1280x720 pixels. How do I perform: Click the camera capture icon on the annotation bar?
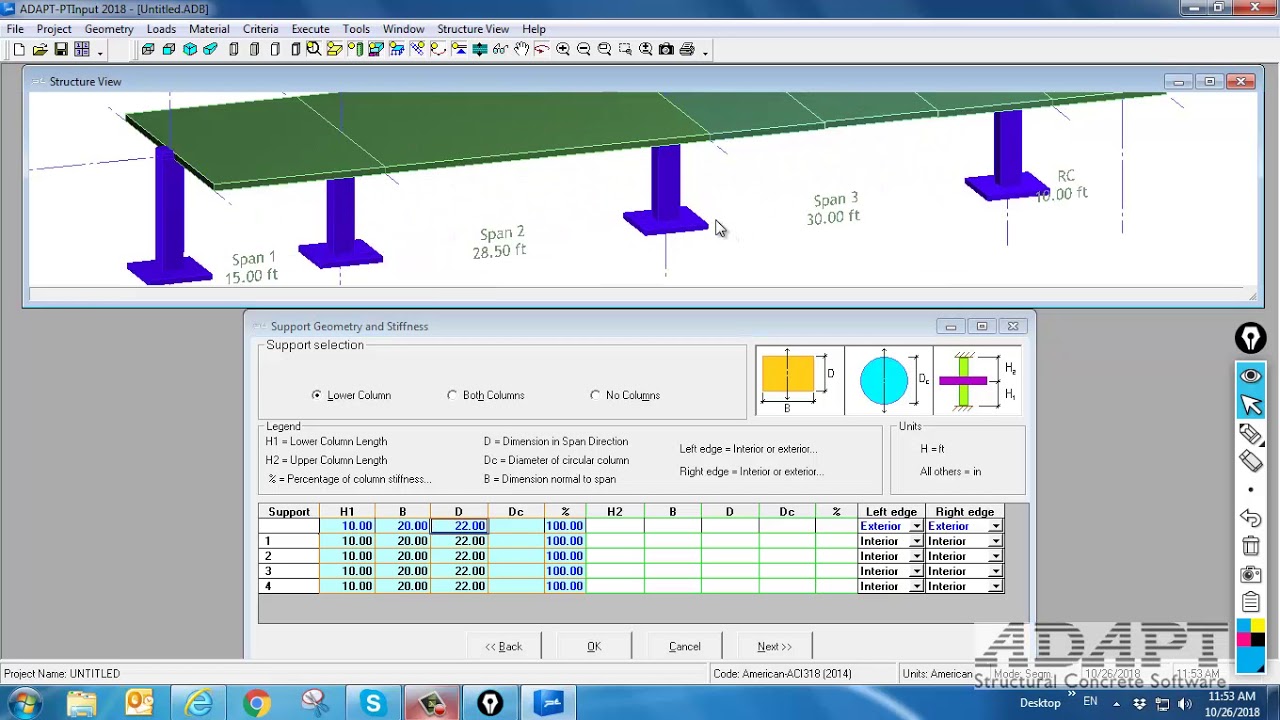[x=1251, y=574]
